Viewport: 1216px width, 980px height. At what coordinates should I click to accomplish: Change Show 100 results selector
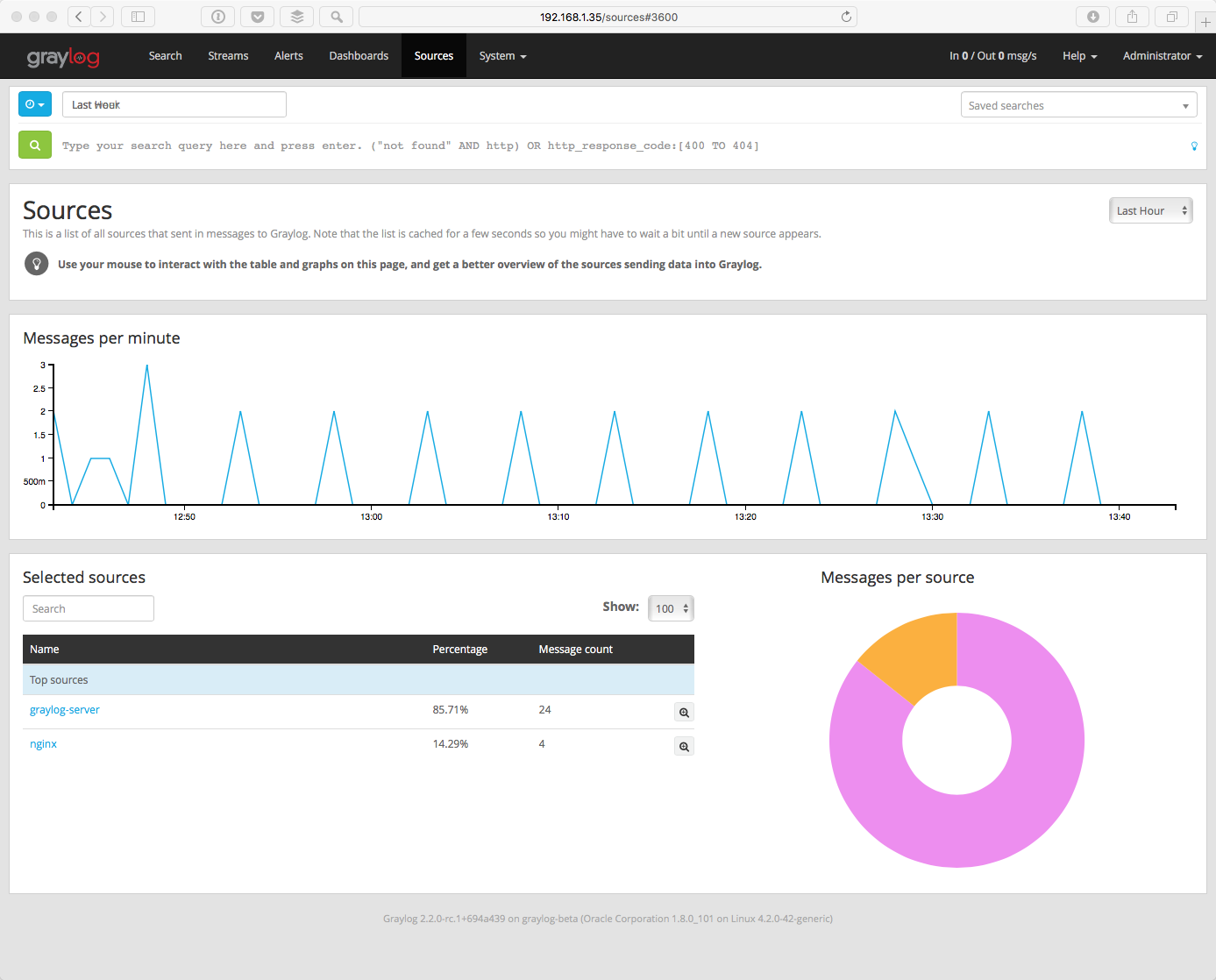(672, 608)
